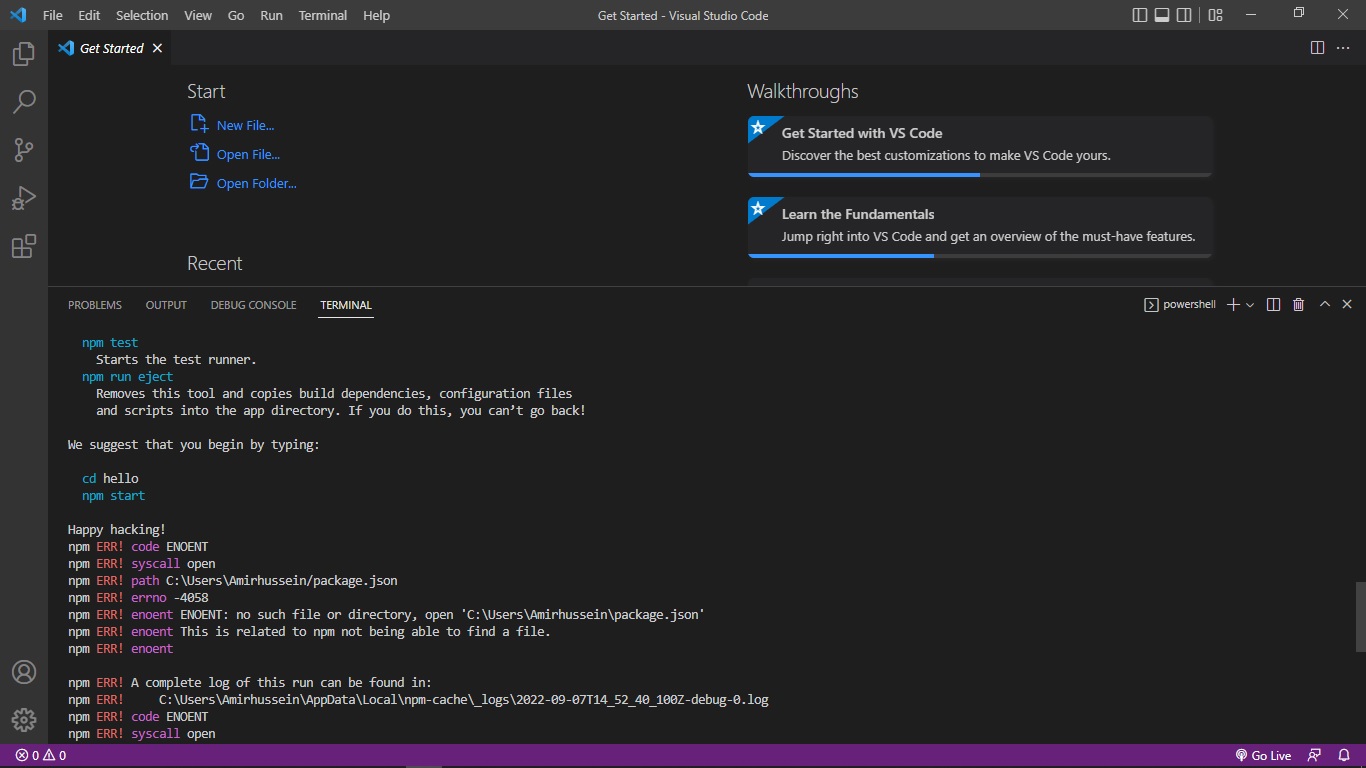This screenshot has height=768, width=1366.
Task: Kill terminal with trash icon
Action: coord(1299,305)
